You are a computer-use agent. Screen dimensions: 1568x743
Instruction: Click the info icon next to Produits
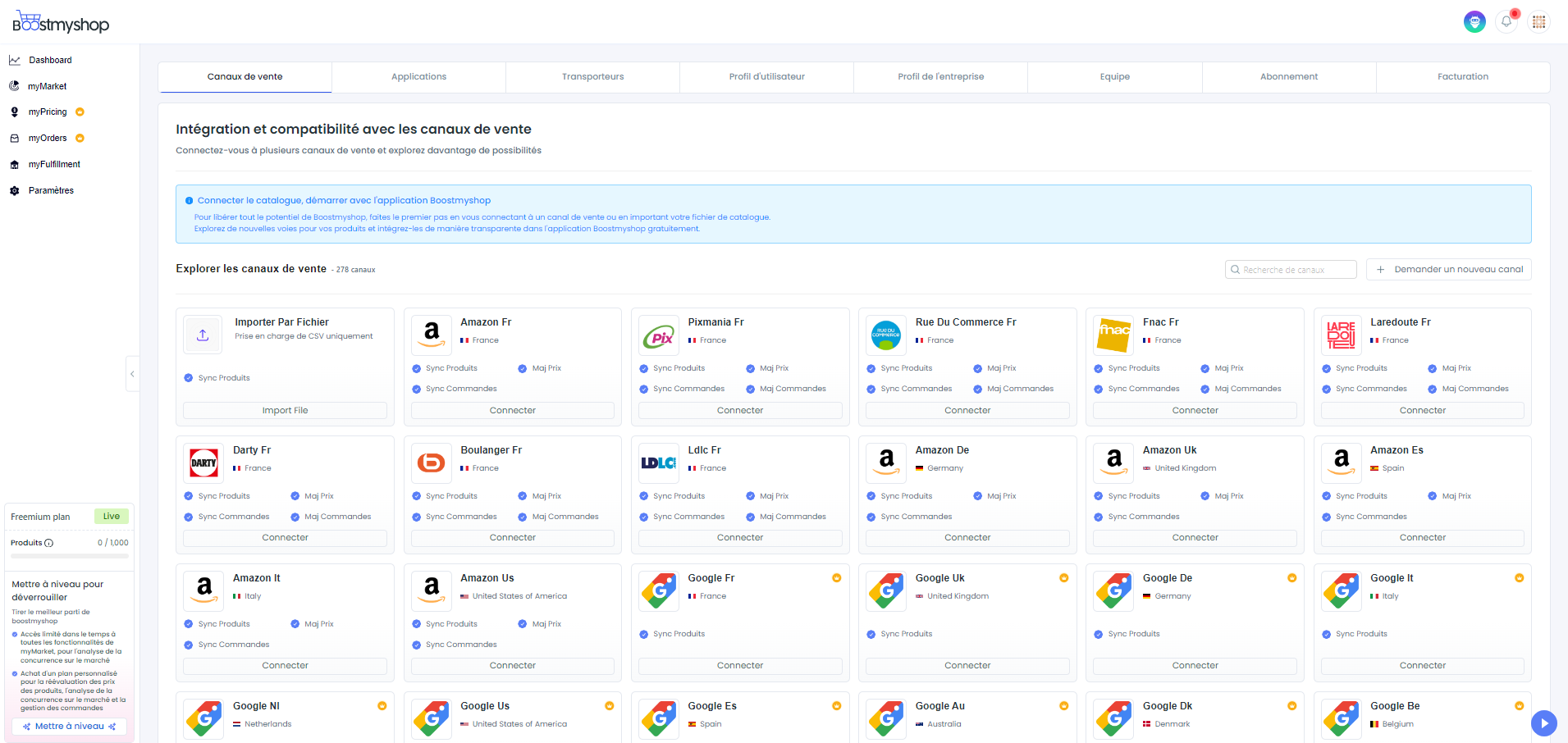[x=49, y=543]
